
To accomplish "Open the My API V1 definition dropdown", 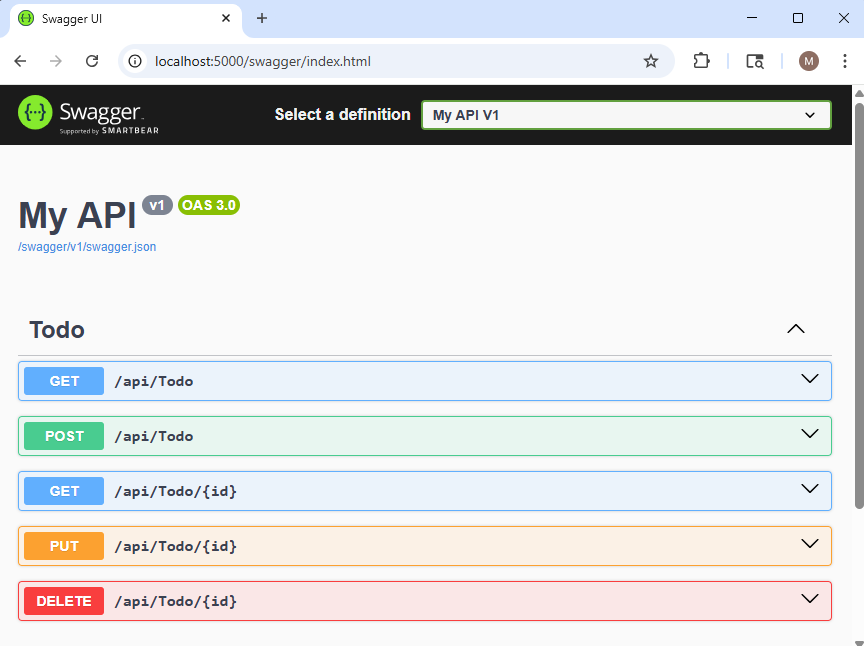I will point(625,114).
